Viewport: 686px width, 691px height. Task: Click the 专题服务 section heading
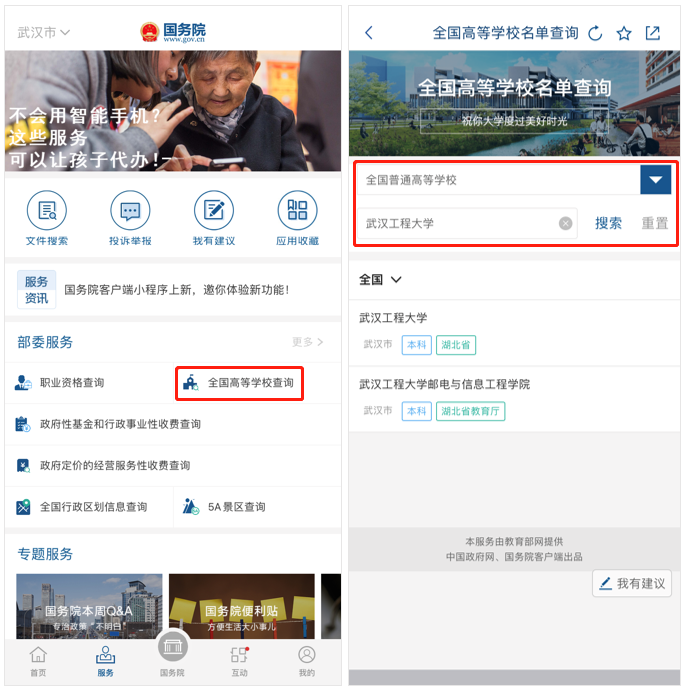pos(45,554)
